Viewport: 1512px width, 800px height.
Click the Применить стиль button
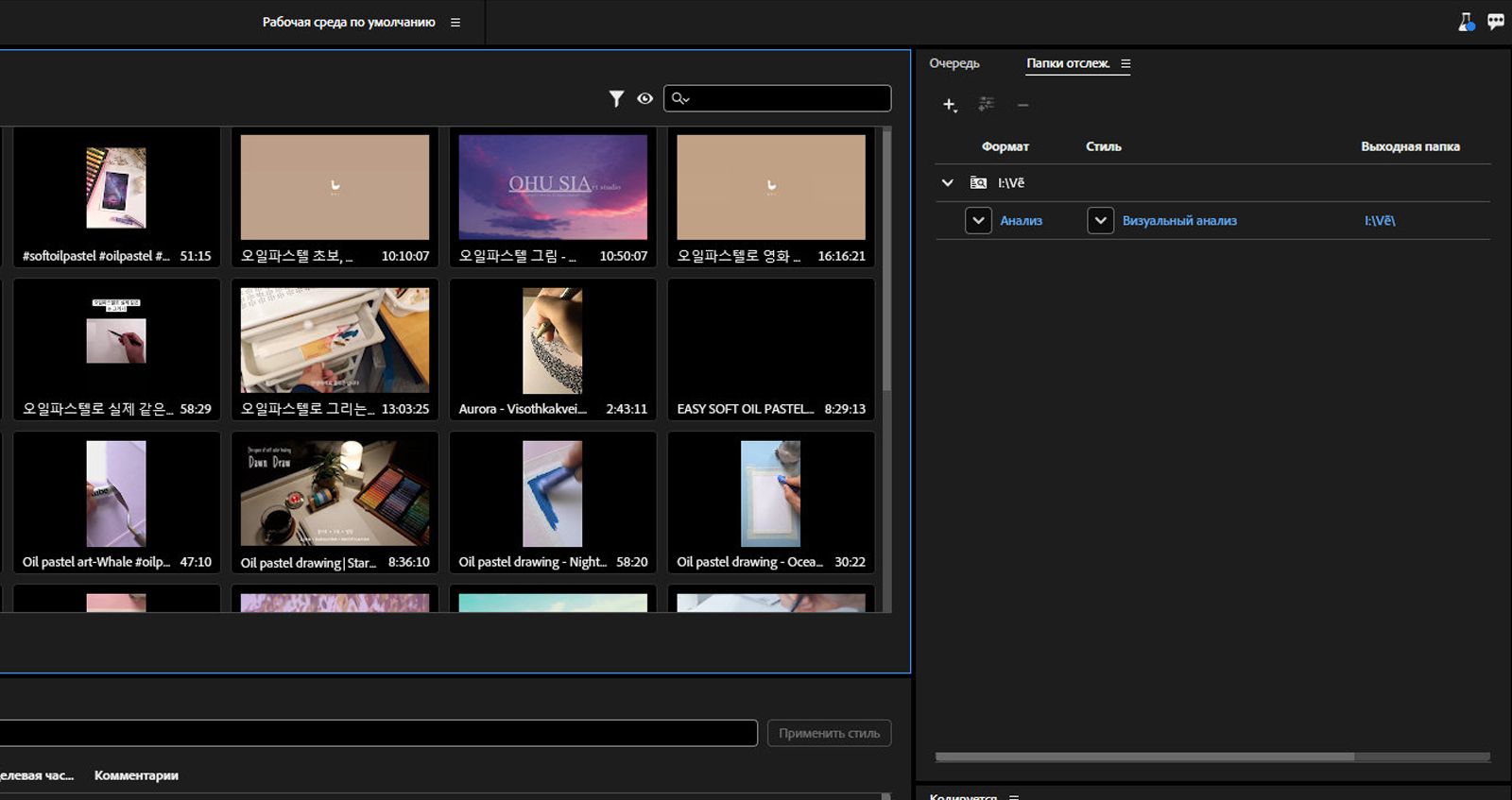point(829,733)
